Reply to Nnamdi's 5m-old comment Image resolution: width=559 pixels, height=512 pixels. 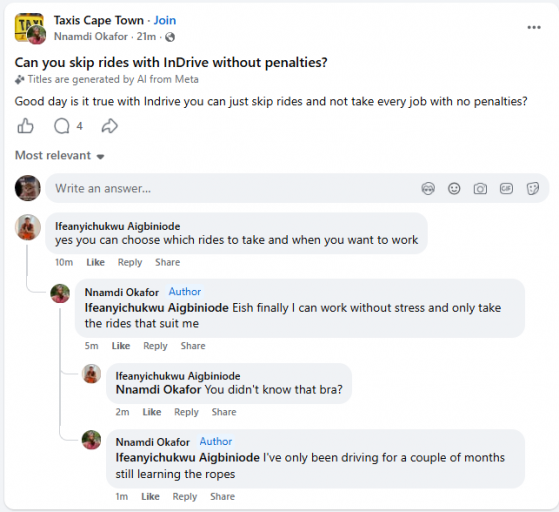[155, 346]
